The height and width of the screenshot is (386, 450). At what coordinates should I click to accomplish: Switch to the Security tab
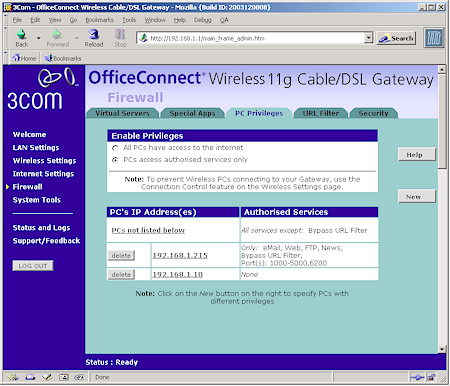(x=373, y=113)
